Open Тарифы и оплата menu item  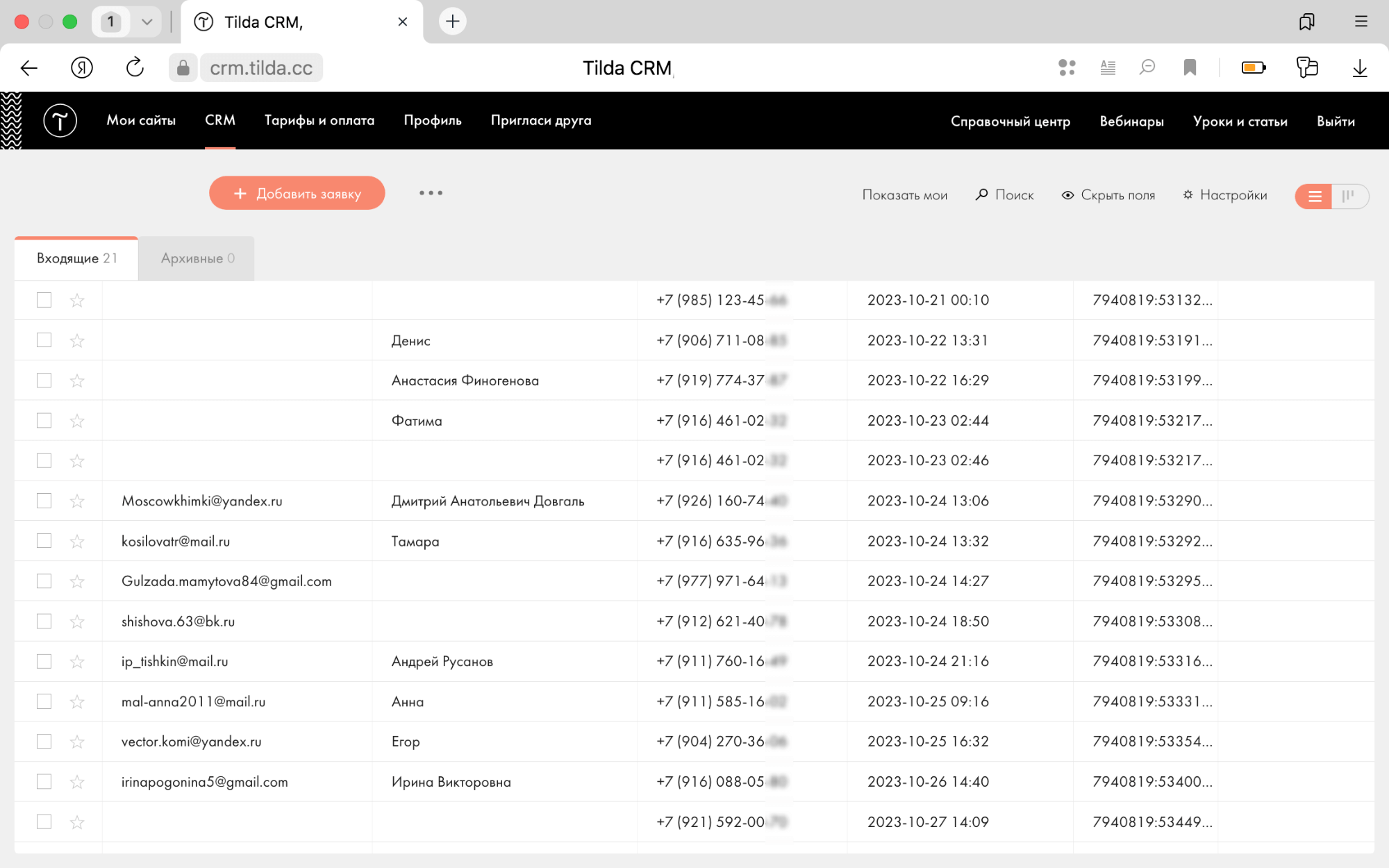pos(319,120)
